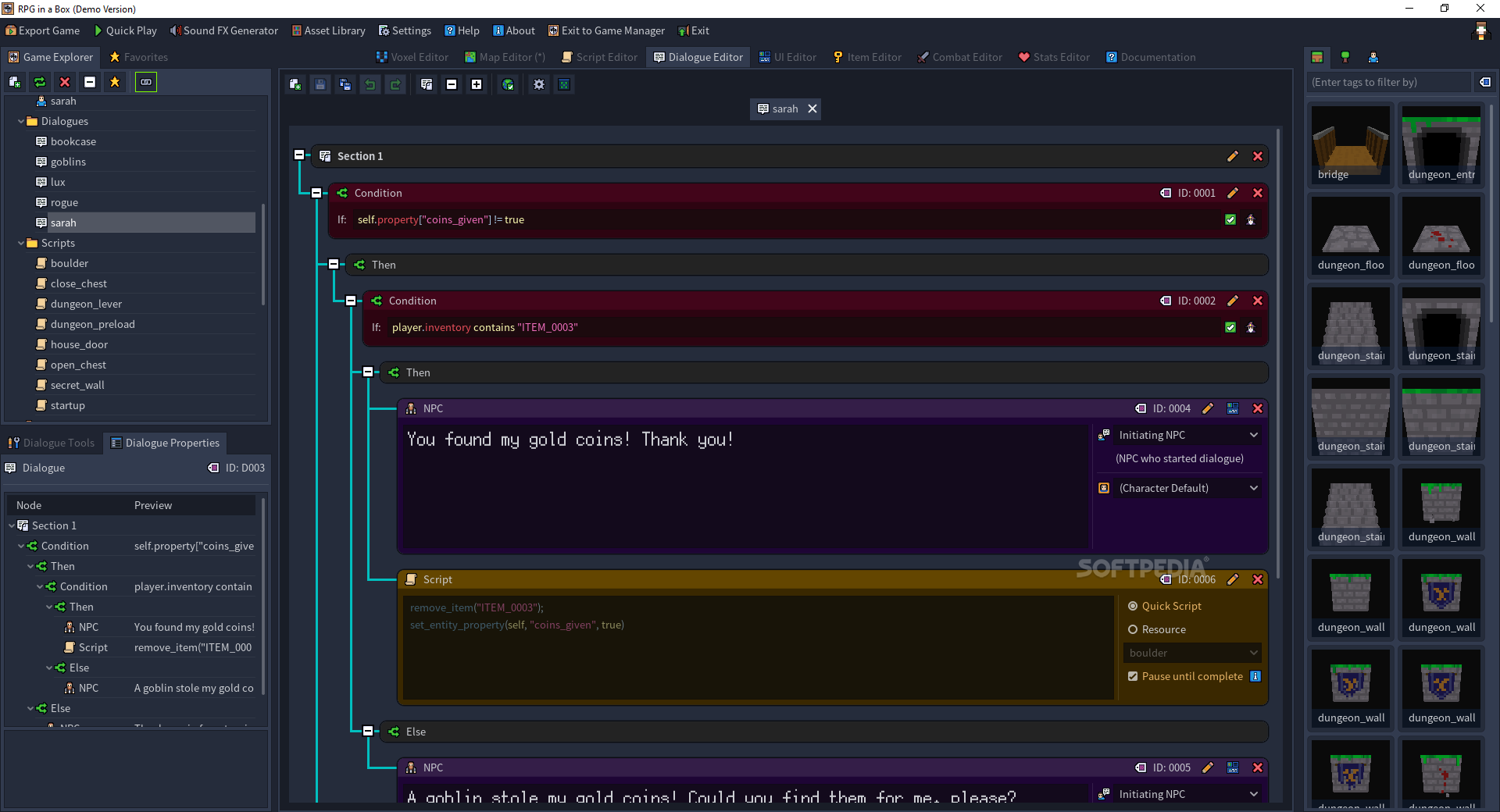The width and height of the screenshot is (1500, 812).
Task: Toggle the green-outlined link icon in Game Explorer
Action: tap(146, 82)
